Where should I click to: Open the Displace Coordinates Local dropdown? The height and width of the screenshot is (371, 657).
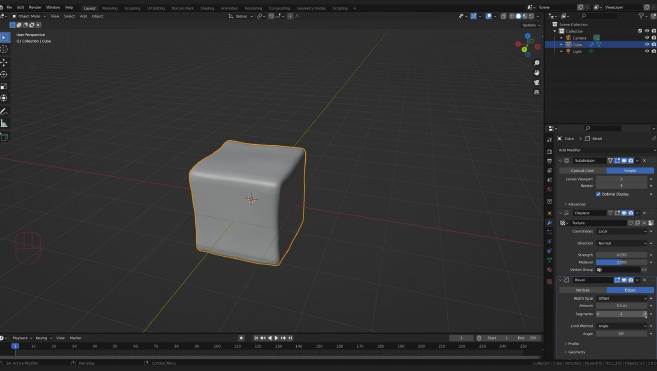(x=621, y=231)
